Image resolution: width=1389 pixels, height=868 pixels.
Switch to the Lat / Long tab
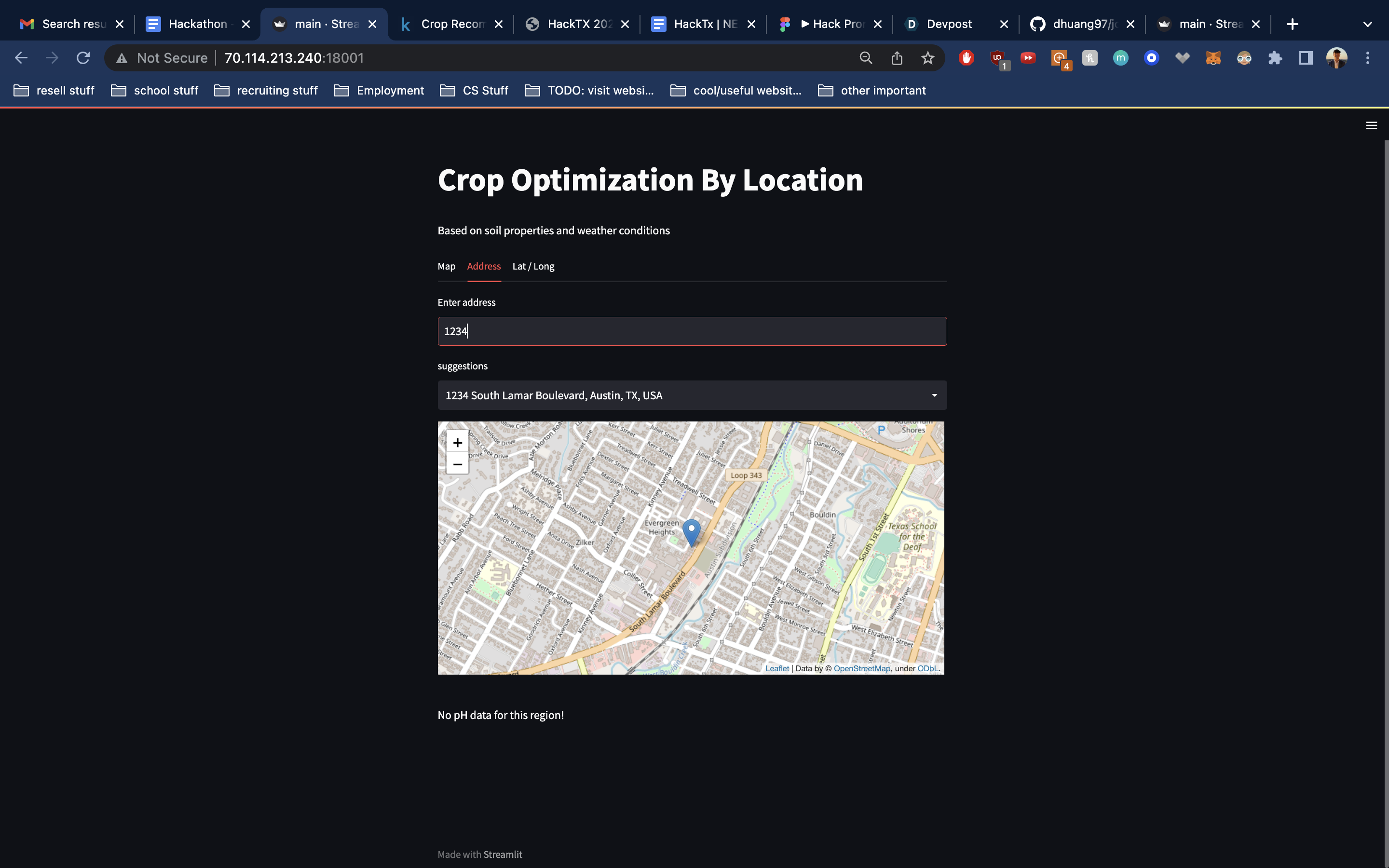(532, 266)
